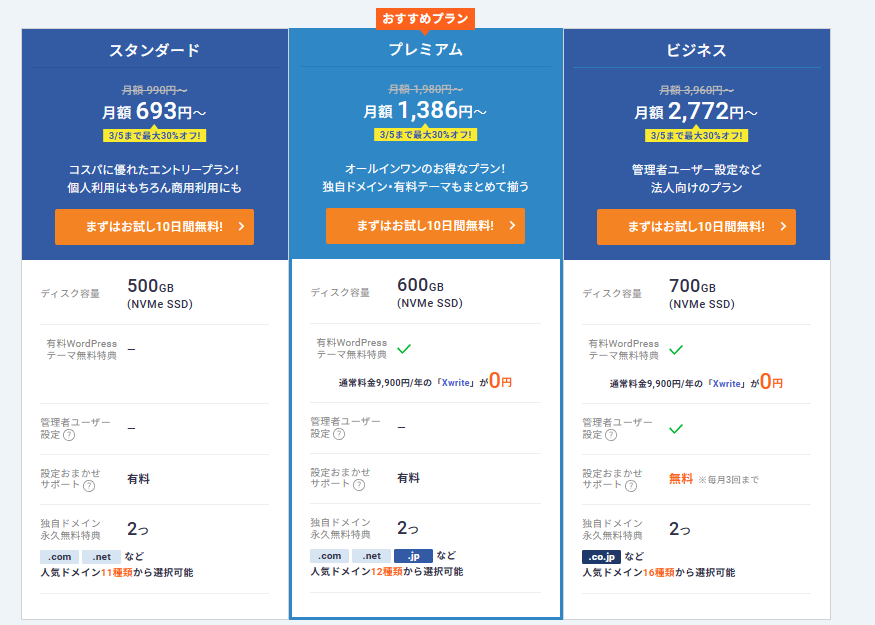Click help icon beside Business 設定おまかせサポート
875x625 pixels.
(x=631, y=486)
